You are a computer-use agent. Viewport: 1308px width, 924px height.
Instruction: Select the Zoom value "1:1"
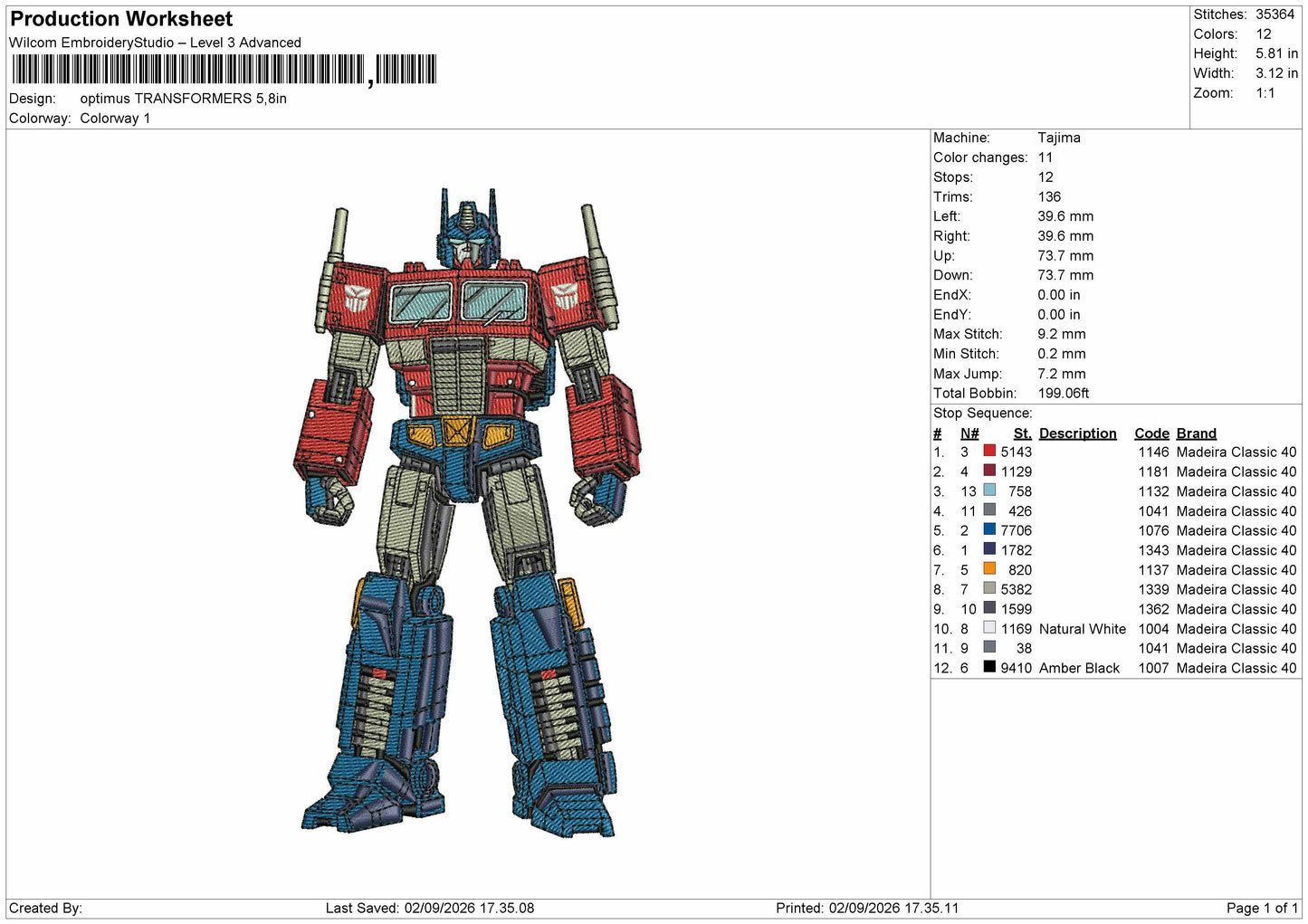1265,93
